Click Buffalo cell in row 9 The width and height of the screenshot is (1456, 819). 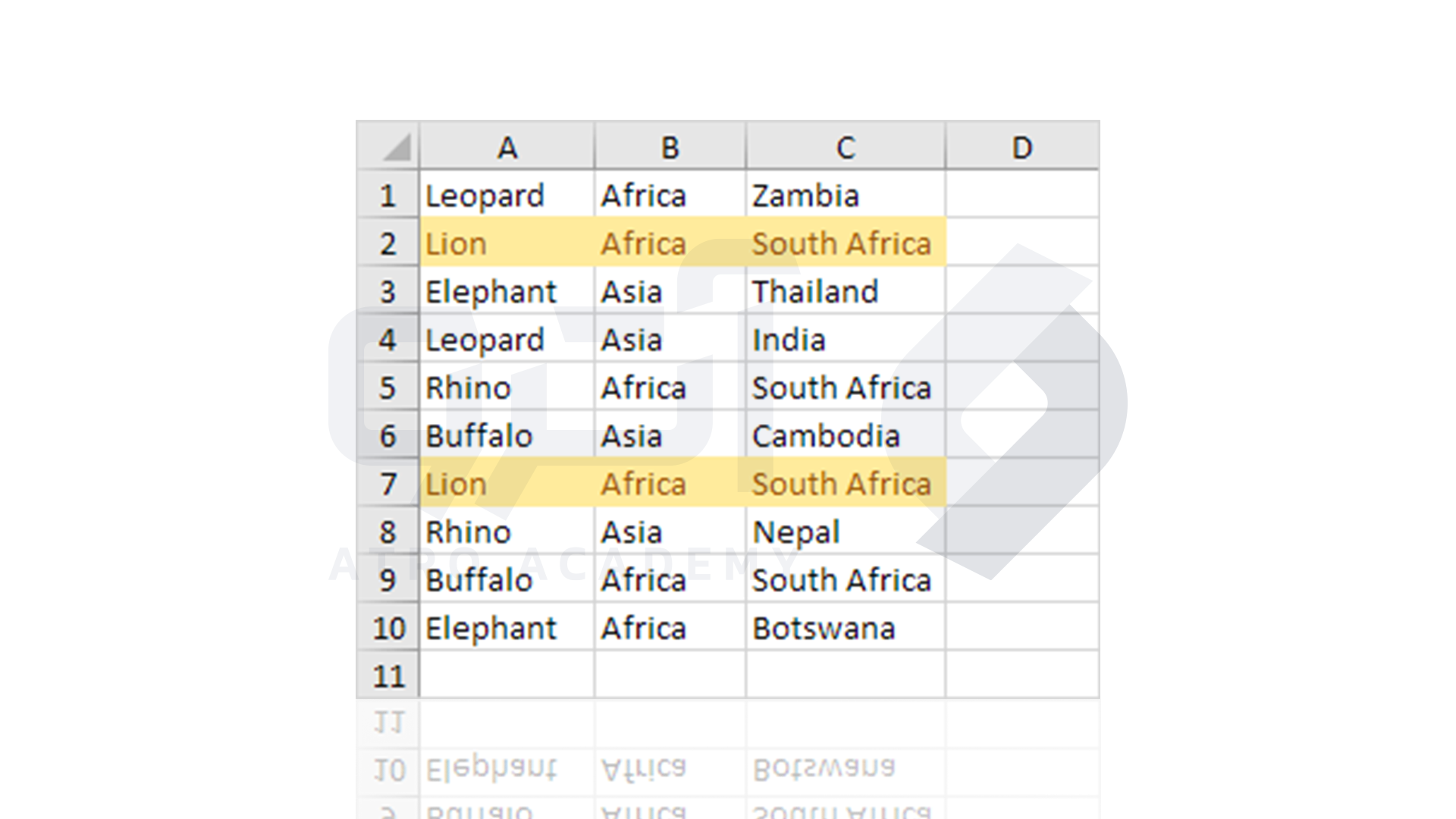point(507,579)
